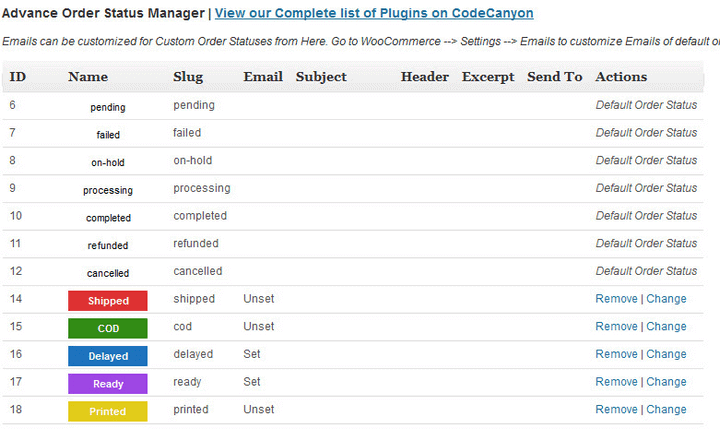Viewport: 720px width, 429px height.
Task: Remove the Delayed order status
Action: pyautogui.click(x=616, y=354)
